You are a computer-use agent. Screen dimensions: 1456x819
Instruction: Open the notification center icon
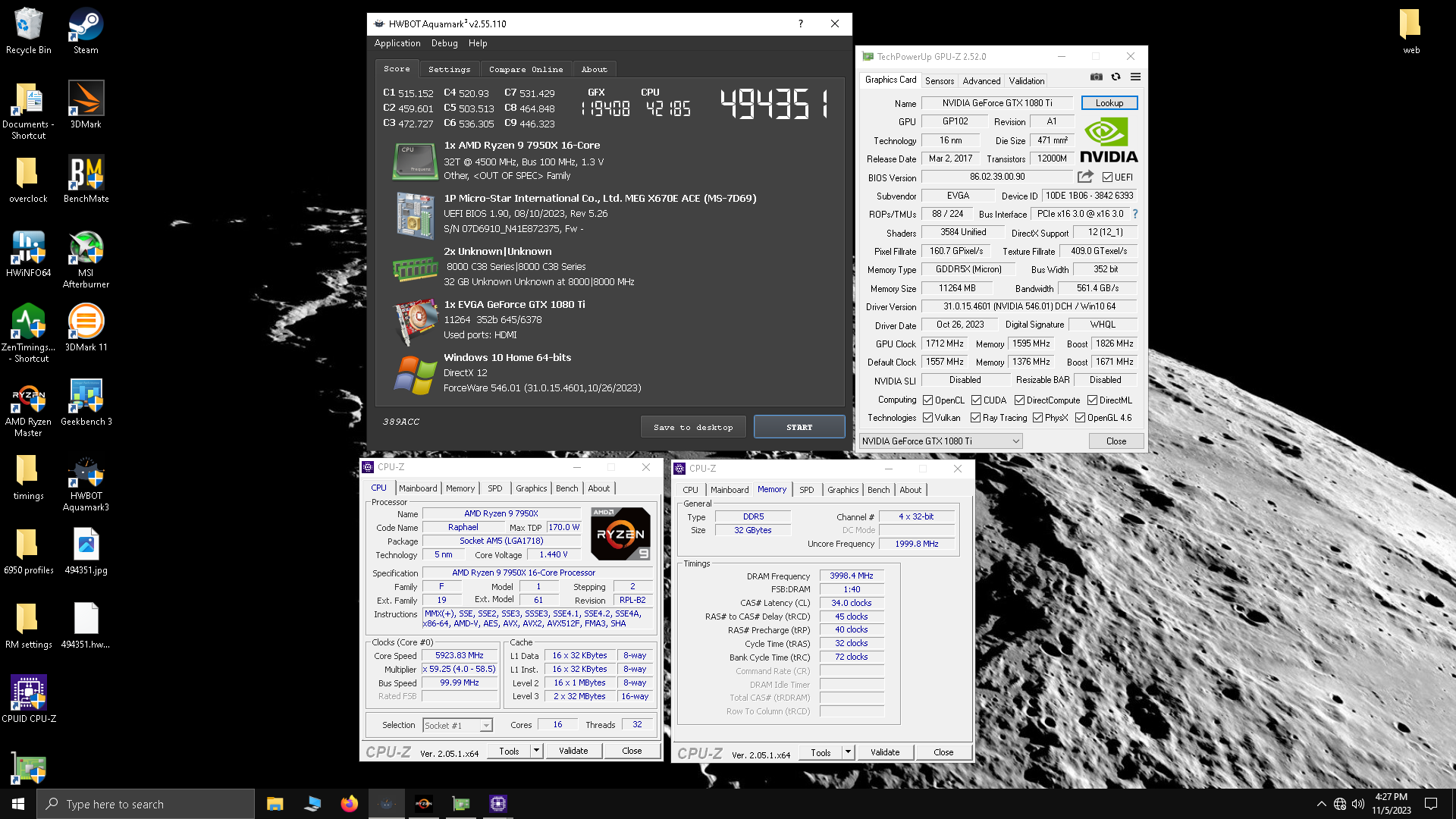[1431, 804]
